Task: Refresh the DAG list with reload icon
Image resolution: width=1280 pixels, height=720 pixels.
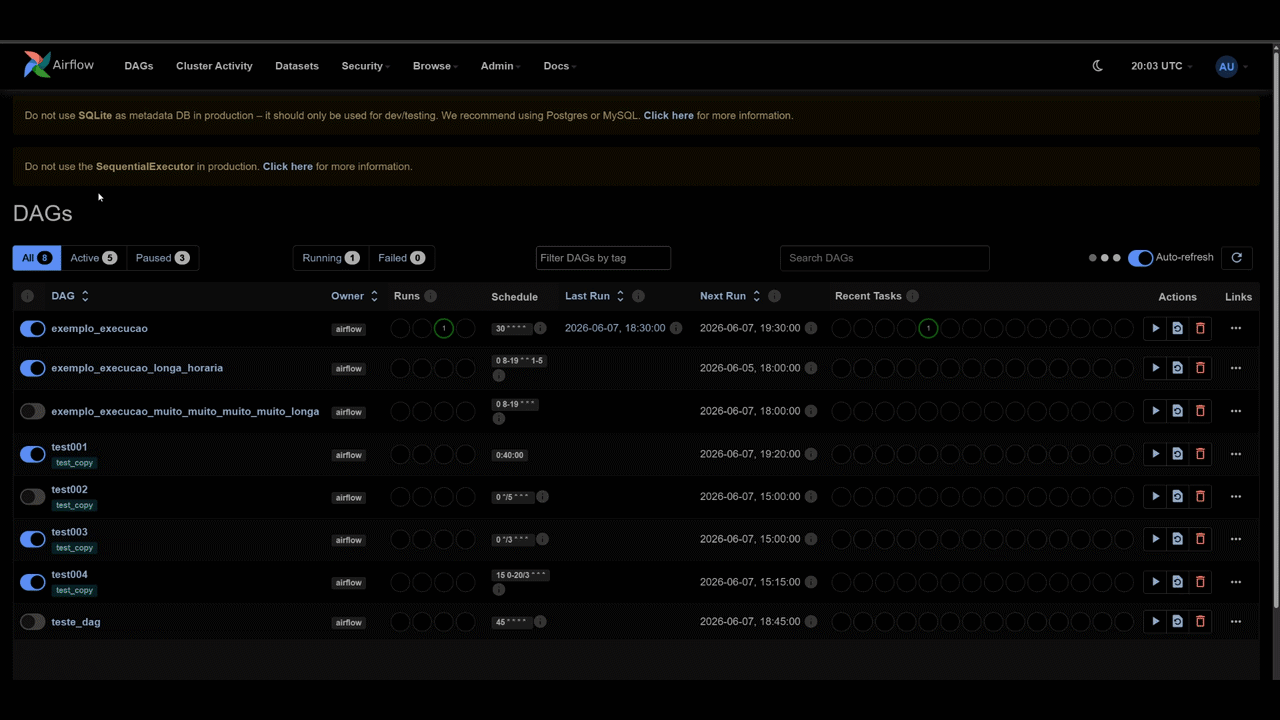Action: pos(1237,258)
